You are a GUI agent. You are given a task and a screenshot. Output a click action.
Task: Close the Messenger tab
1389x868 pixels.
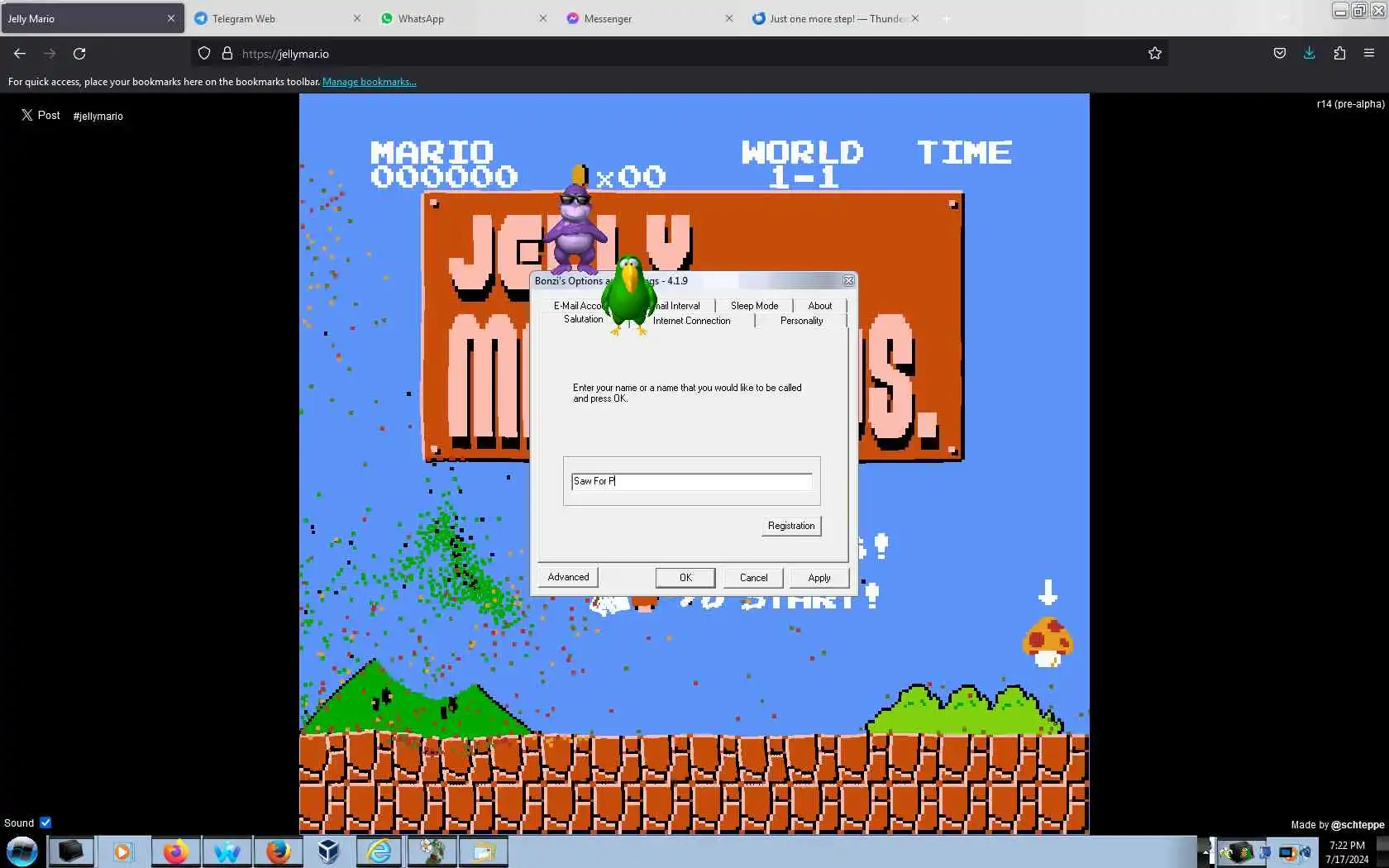point(729,18)
